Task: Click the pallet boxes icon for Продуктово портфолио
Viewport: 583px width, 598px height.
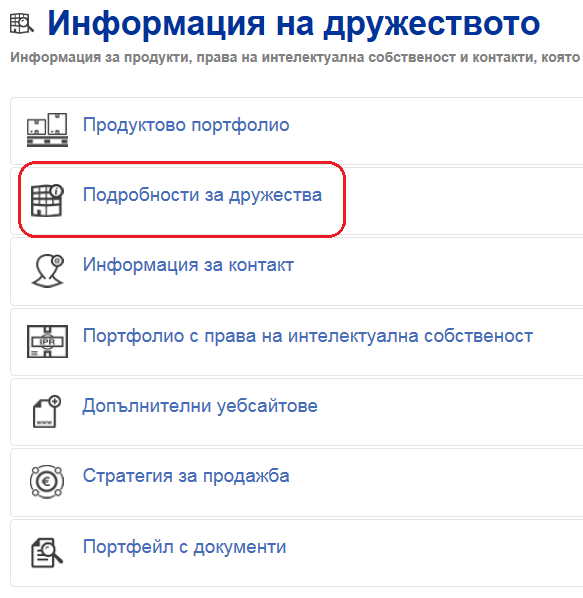Action: [x=47, y=130]
